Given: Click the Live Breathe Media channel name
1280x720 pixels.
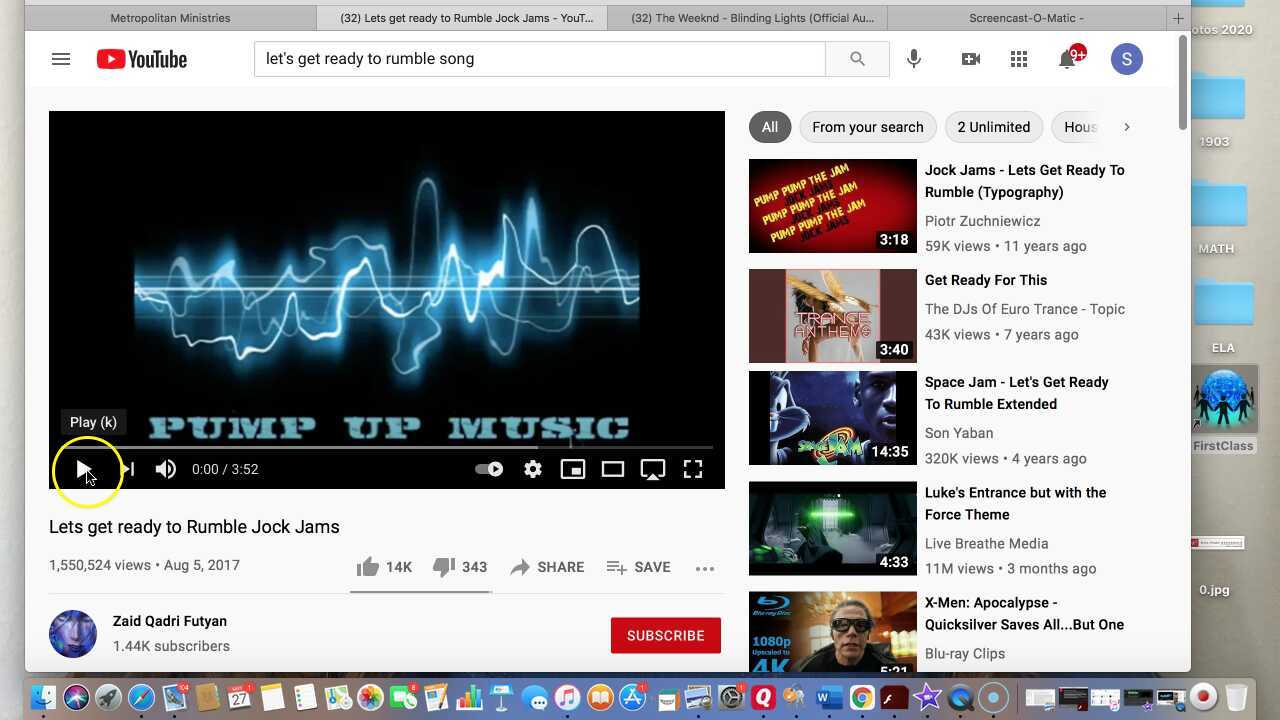Looking at the screenshot, I should coord(987,543).
